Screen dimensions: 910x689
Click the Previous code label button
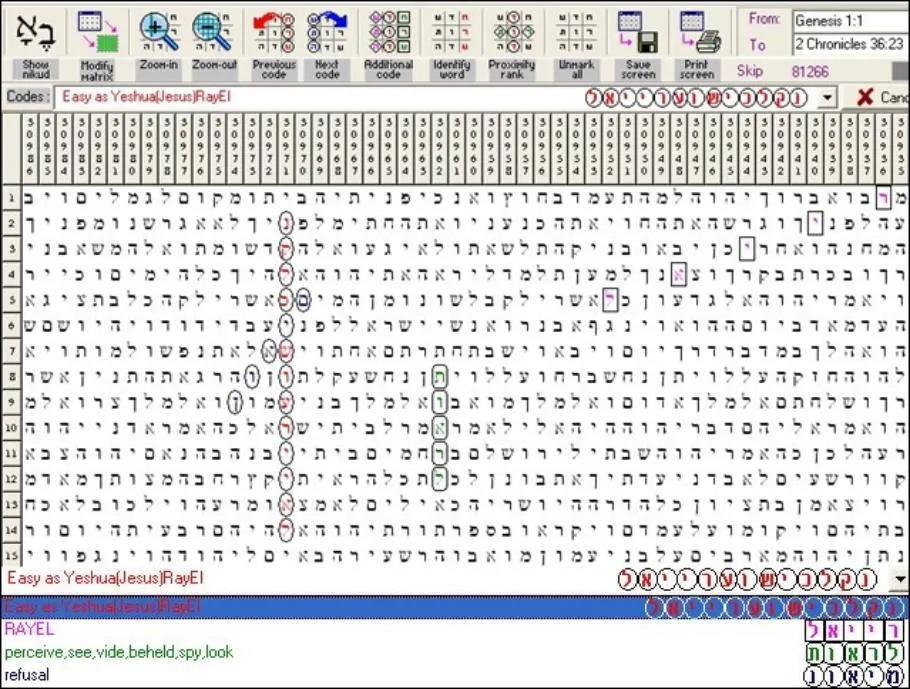coord(274,70)
